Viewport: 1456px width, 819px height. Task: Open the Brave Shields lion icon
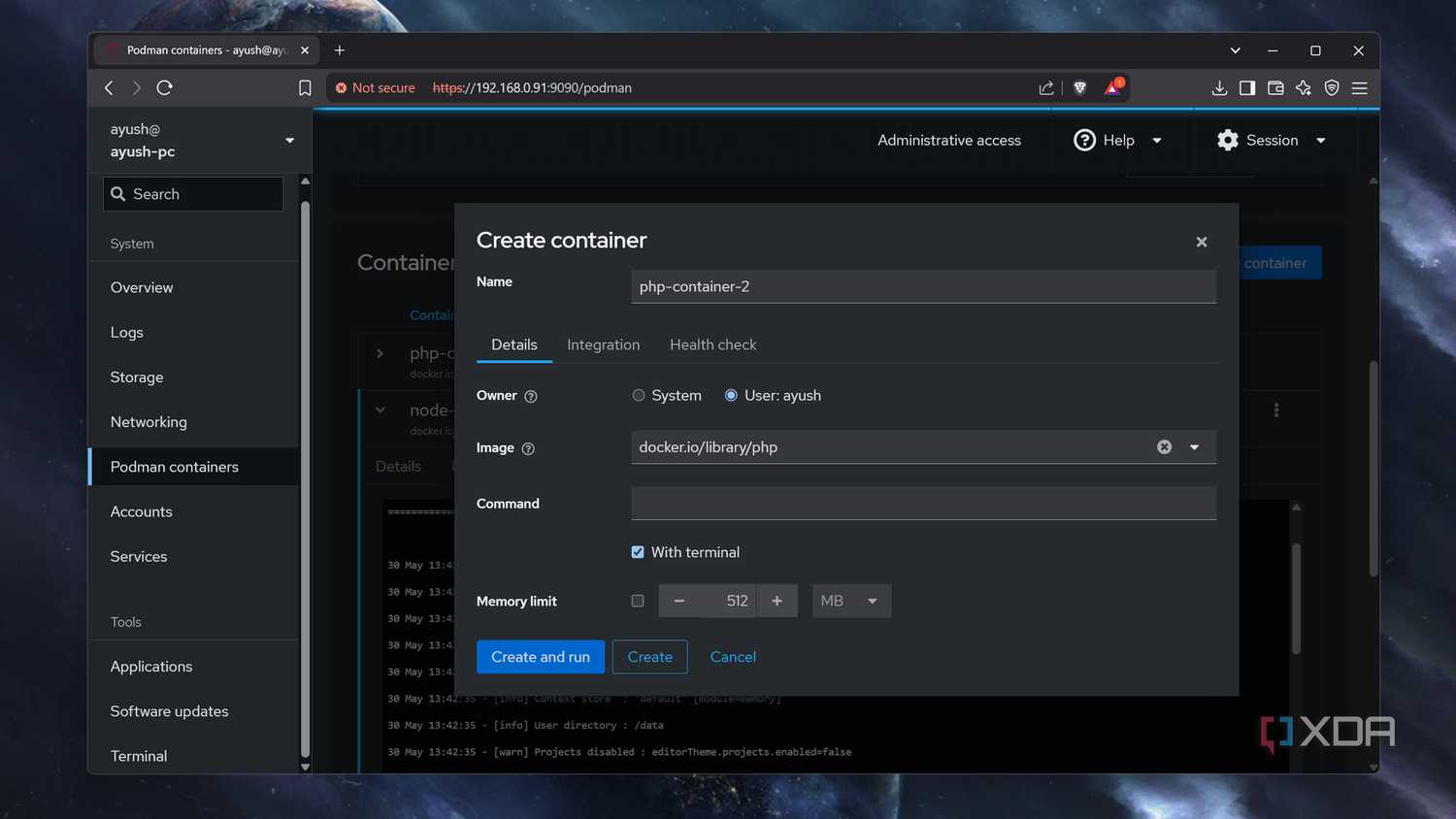1079,88
